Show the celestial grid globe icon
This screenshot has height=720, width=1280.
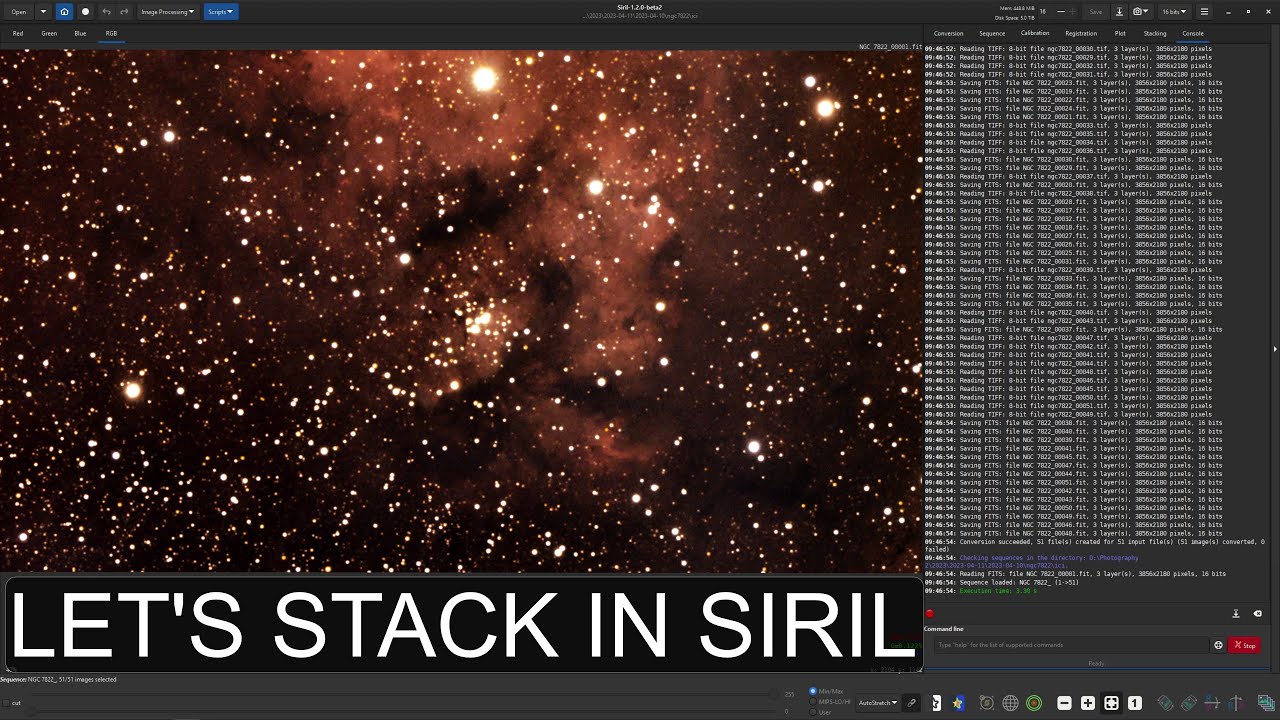[x=1011, y=703]
